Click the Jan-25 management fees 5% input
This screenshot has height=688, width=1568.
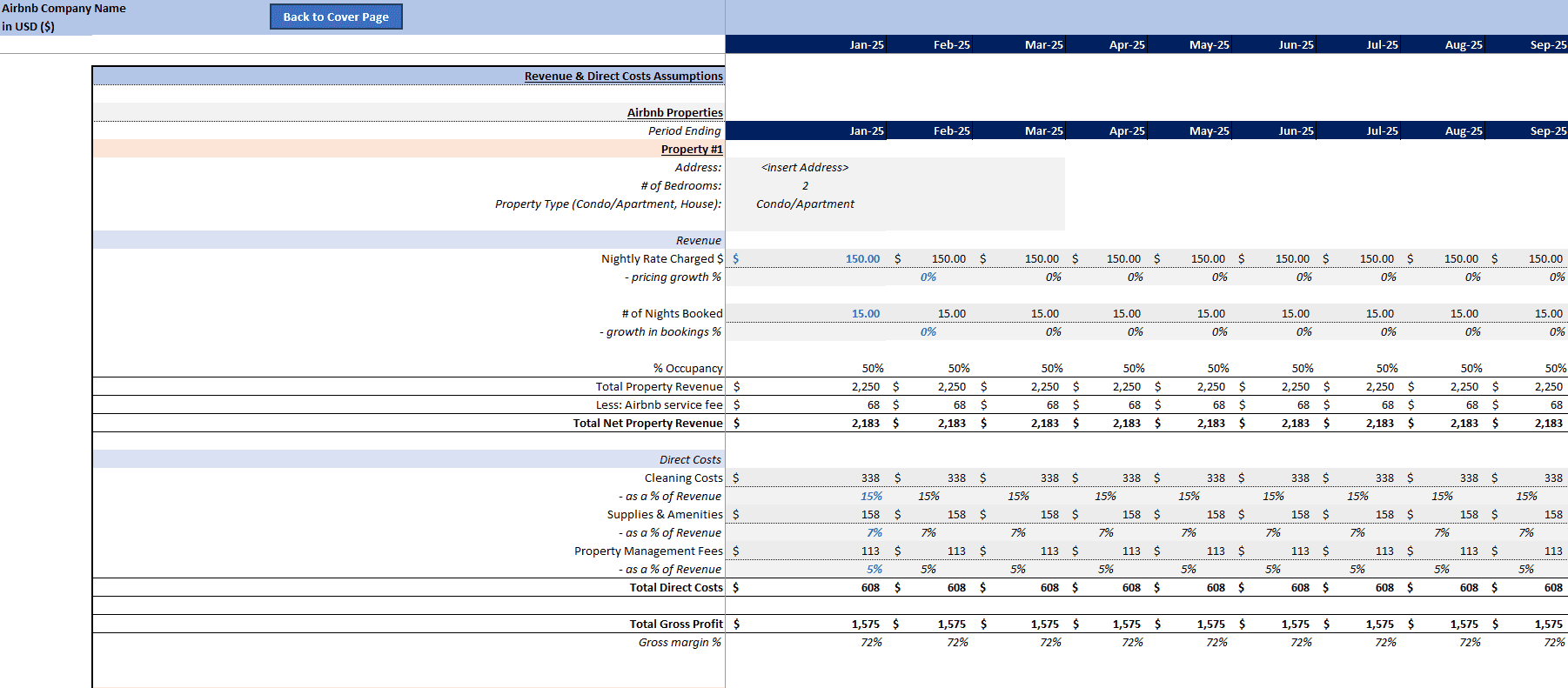pyautogui.click(x=874, y=569)
